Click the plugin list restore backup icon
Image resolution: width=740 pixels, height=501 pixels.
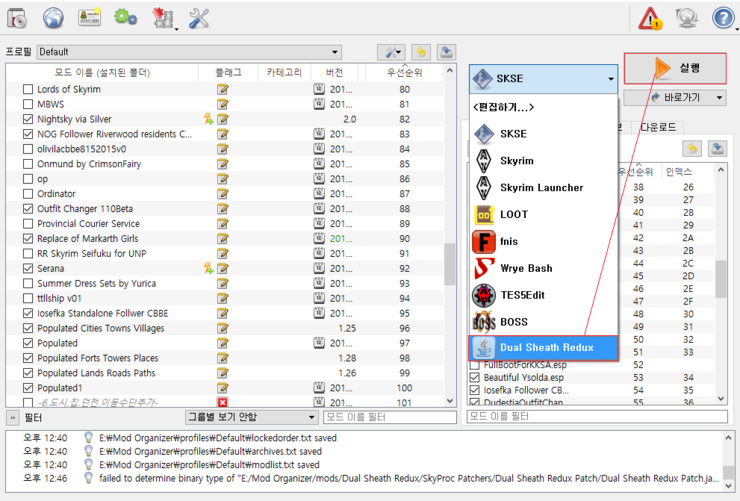pyautogui.click(x=692, y=149)
